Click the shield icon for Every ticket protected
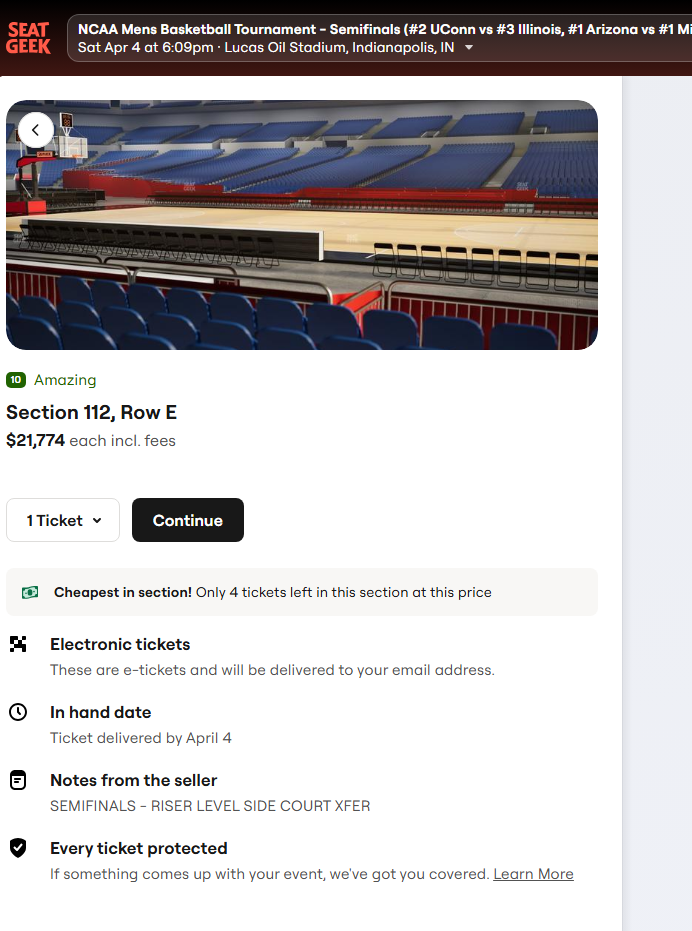 [x=18, y=848]
